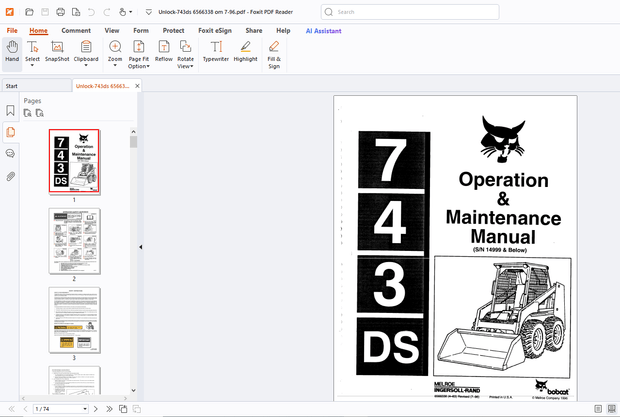Click the SnapShot tool
Viewport: 620px width, 417px height.
coord(57,51)
